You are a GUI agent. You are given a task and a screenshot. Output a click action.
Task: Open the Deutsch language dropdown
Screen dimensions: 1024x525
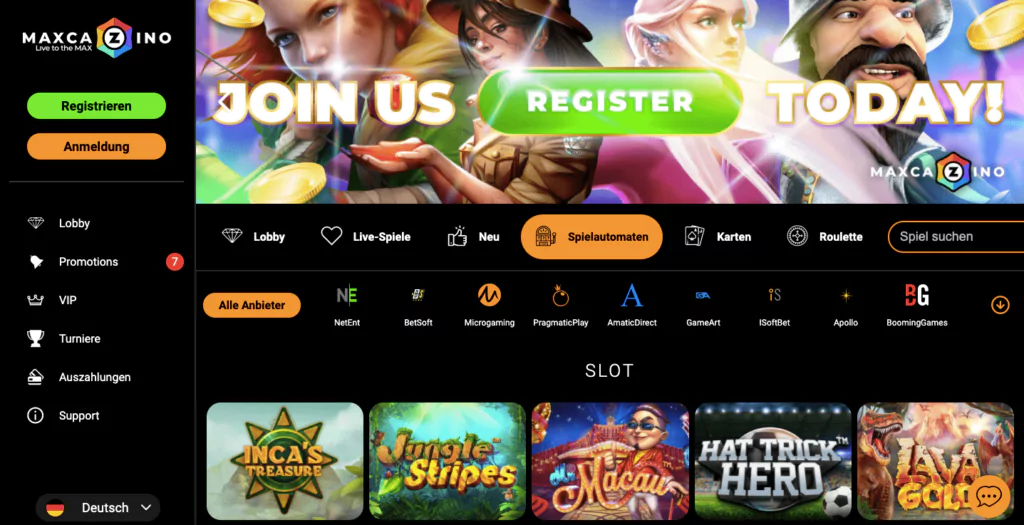tap(98, 507)
